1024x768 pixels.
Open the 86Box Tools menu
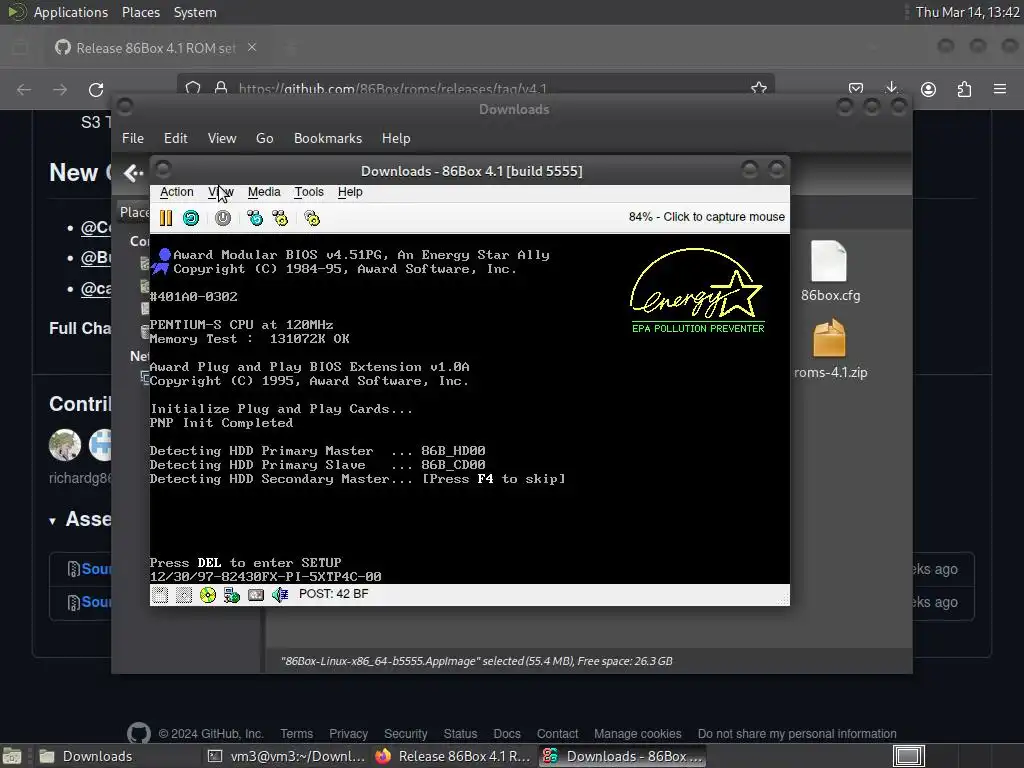tap(309, 192)
